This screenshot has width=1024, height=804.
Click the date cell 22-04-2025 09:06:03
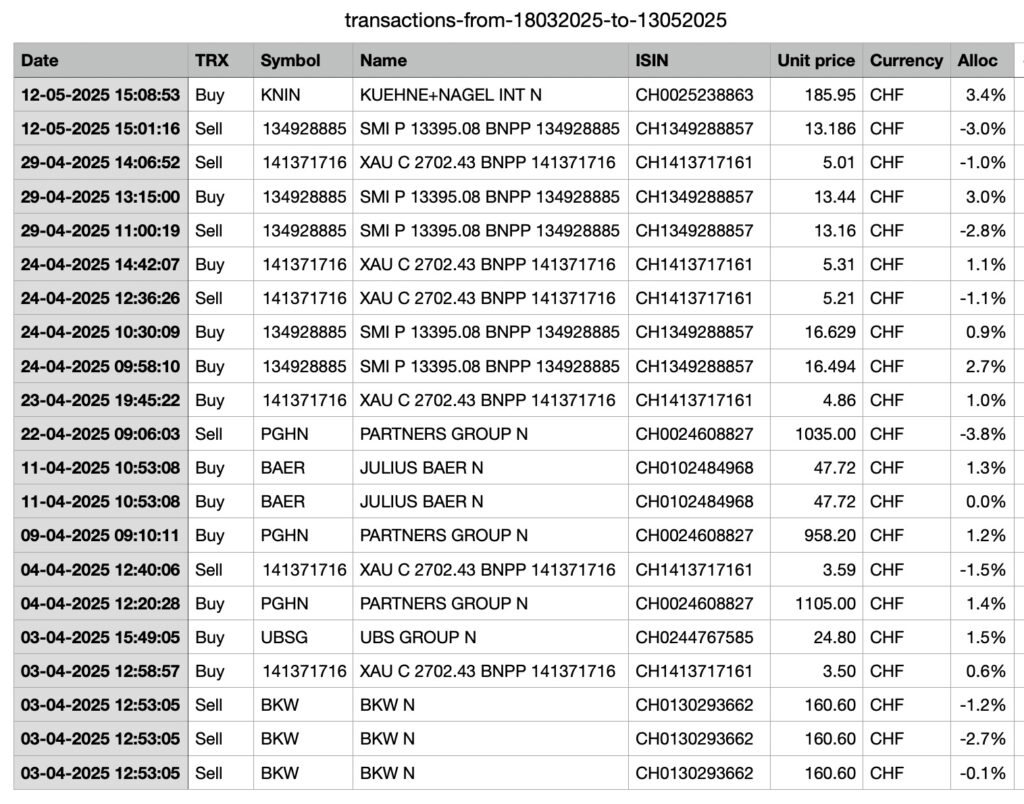[101, 434]
